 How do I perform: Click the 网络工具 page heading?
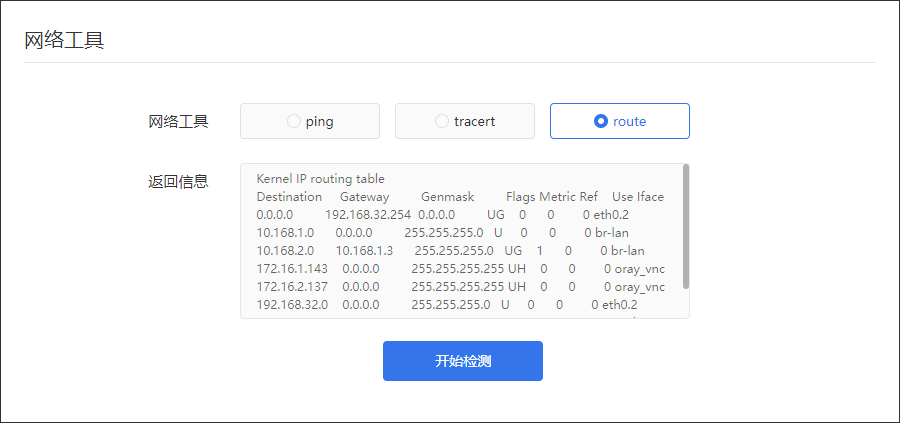(64, 41)
